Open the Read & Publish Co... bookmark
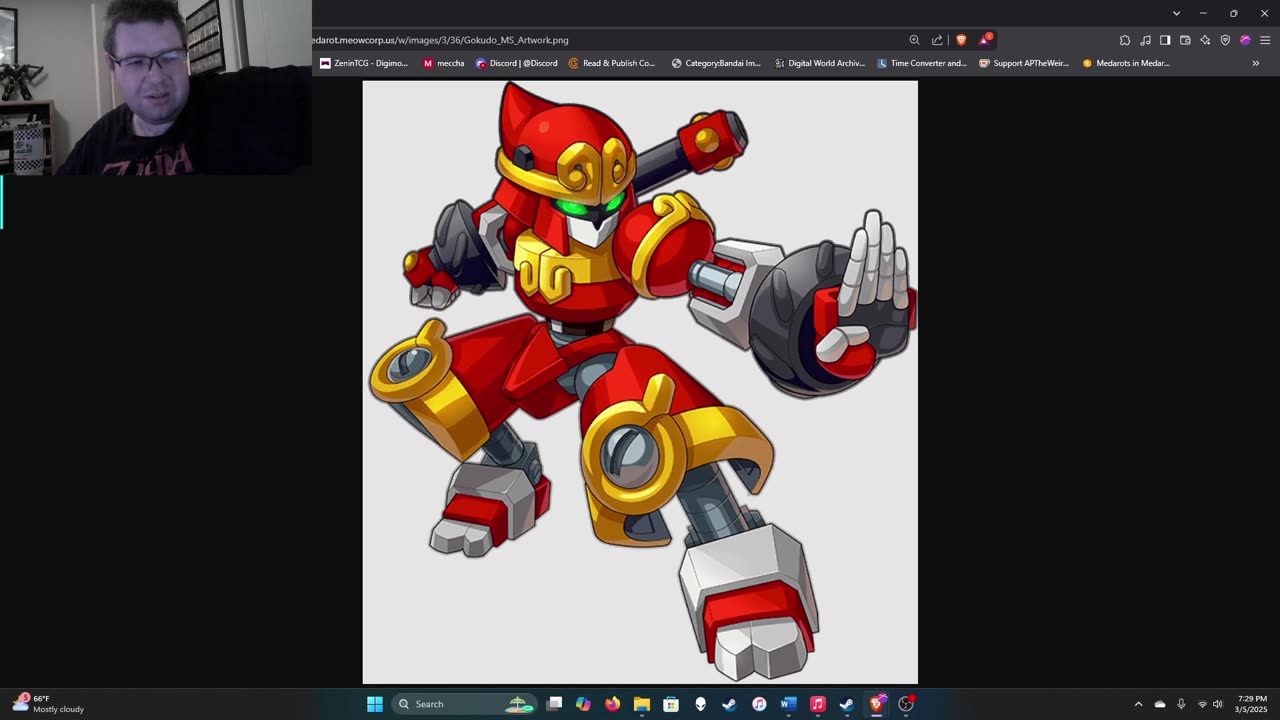 [x=611, y=63]
